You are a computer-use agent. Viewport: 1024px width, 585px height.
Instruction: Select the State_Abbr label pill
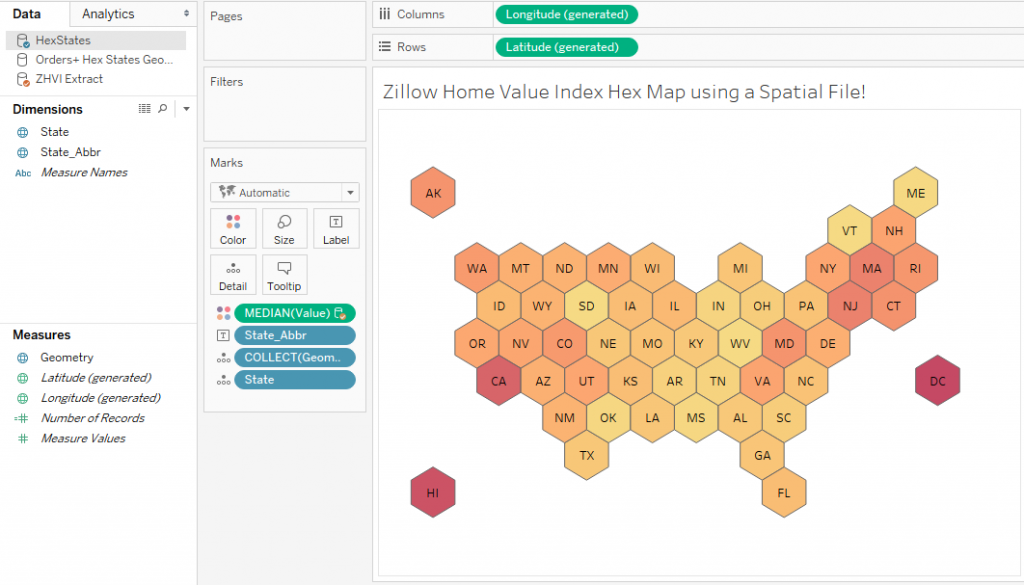pyautogui.click(x=294, y=335)
